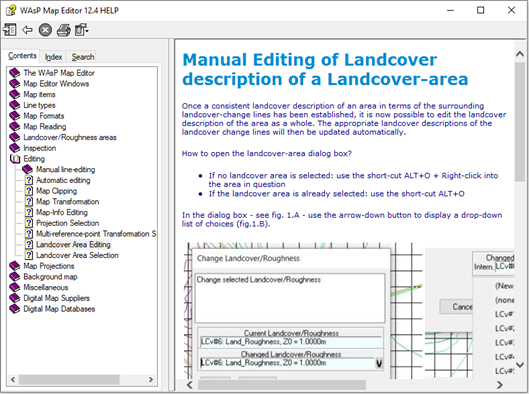Click the topic pane scroll-up arrow
Image resolution: width=529 pixels, height=394 pixels.
(x=520, y=54)
